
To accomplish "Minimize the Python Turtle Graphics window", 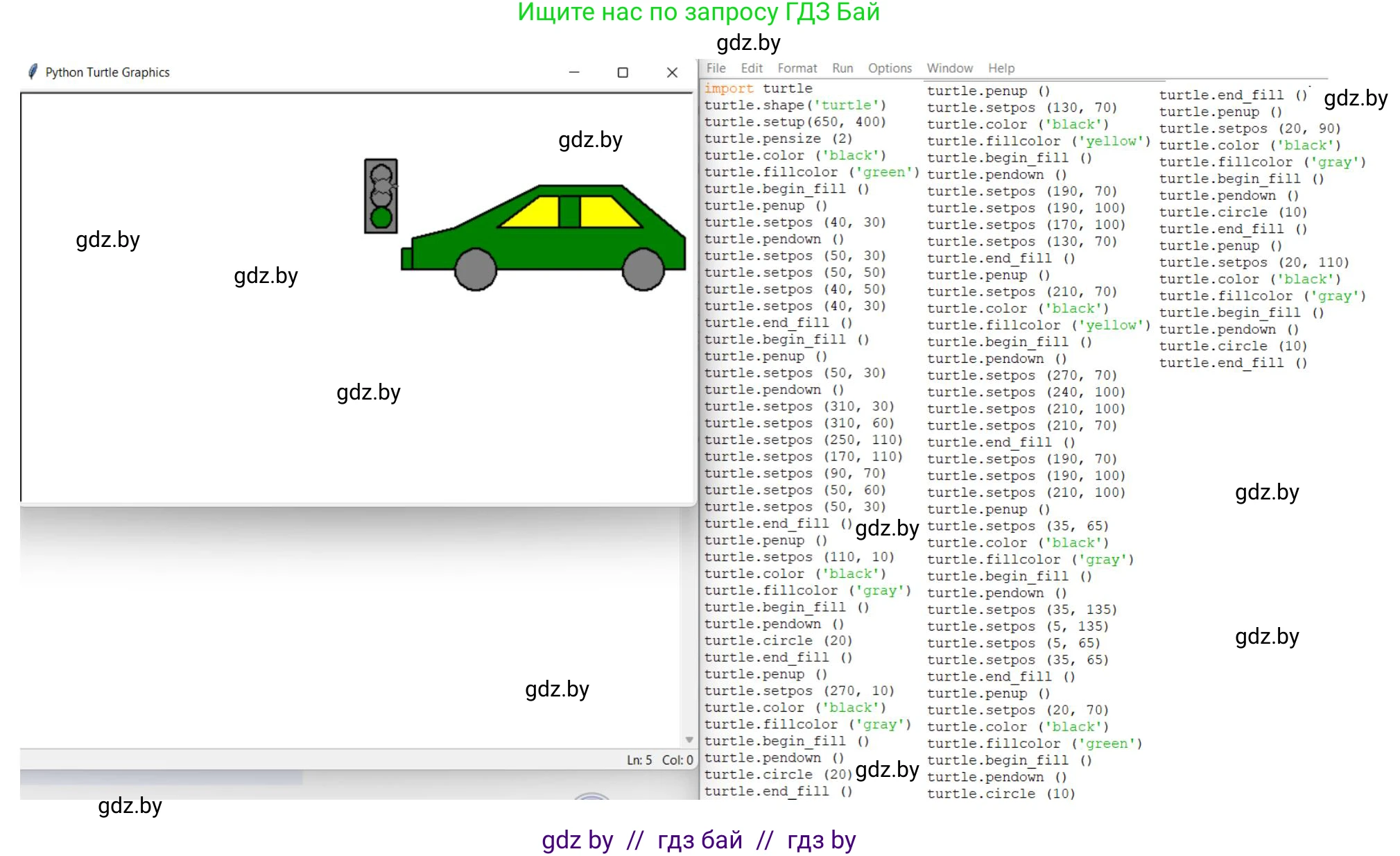I will (x=573, y=72).
